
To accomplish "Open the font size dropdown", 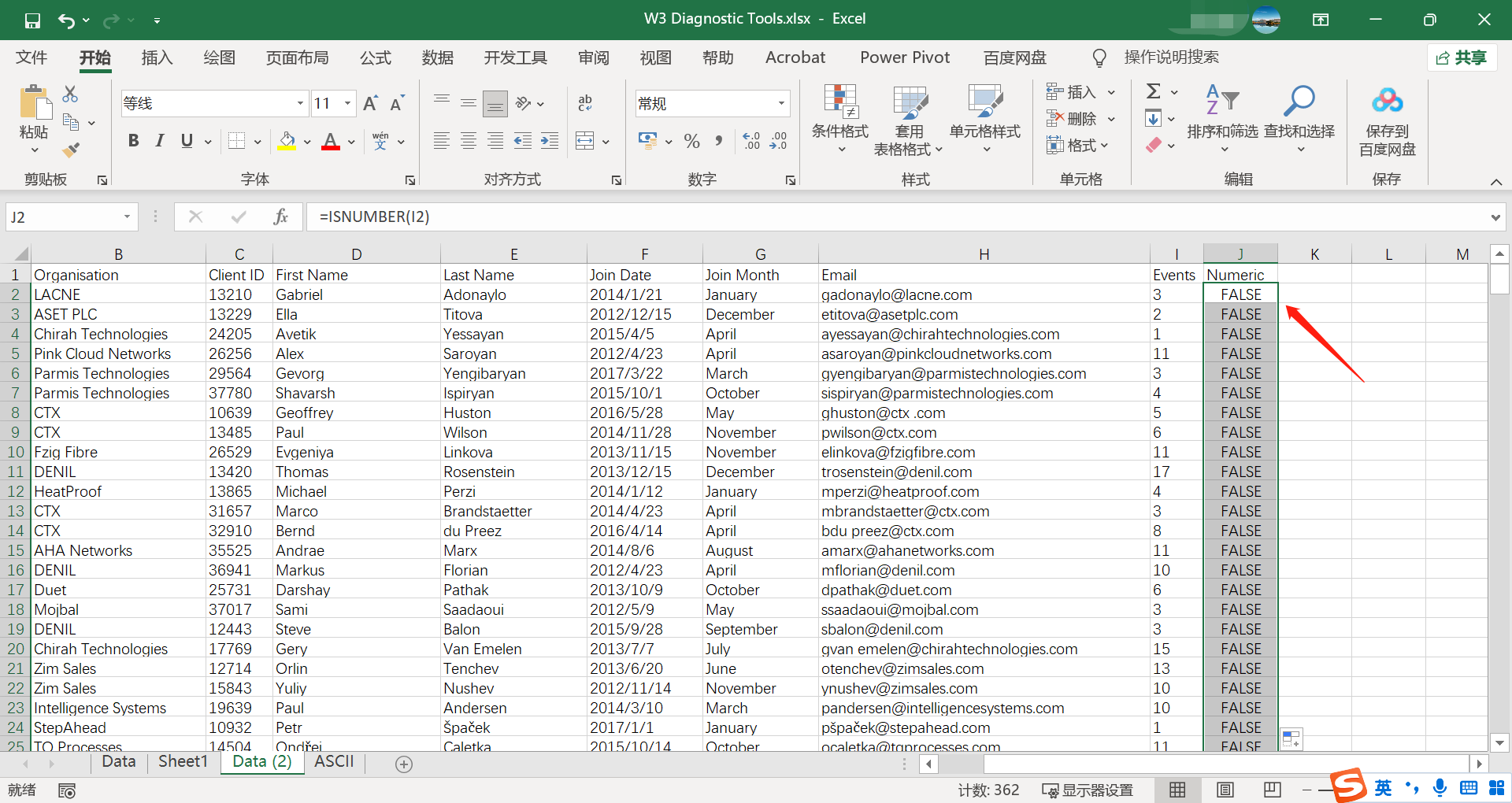I will 347,103.
